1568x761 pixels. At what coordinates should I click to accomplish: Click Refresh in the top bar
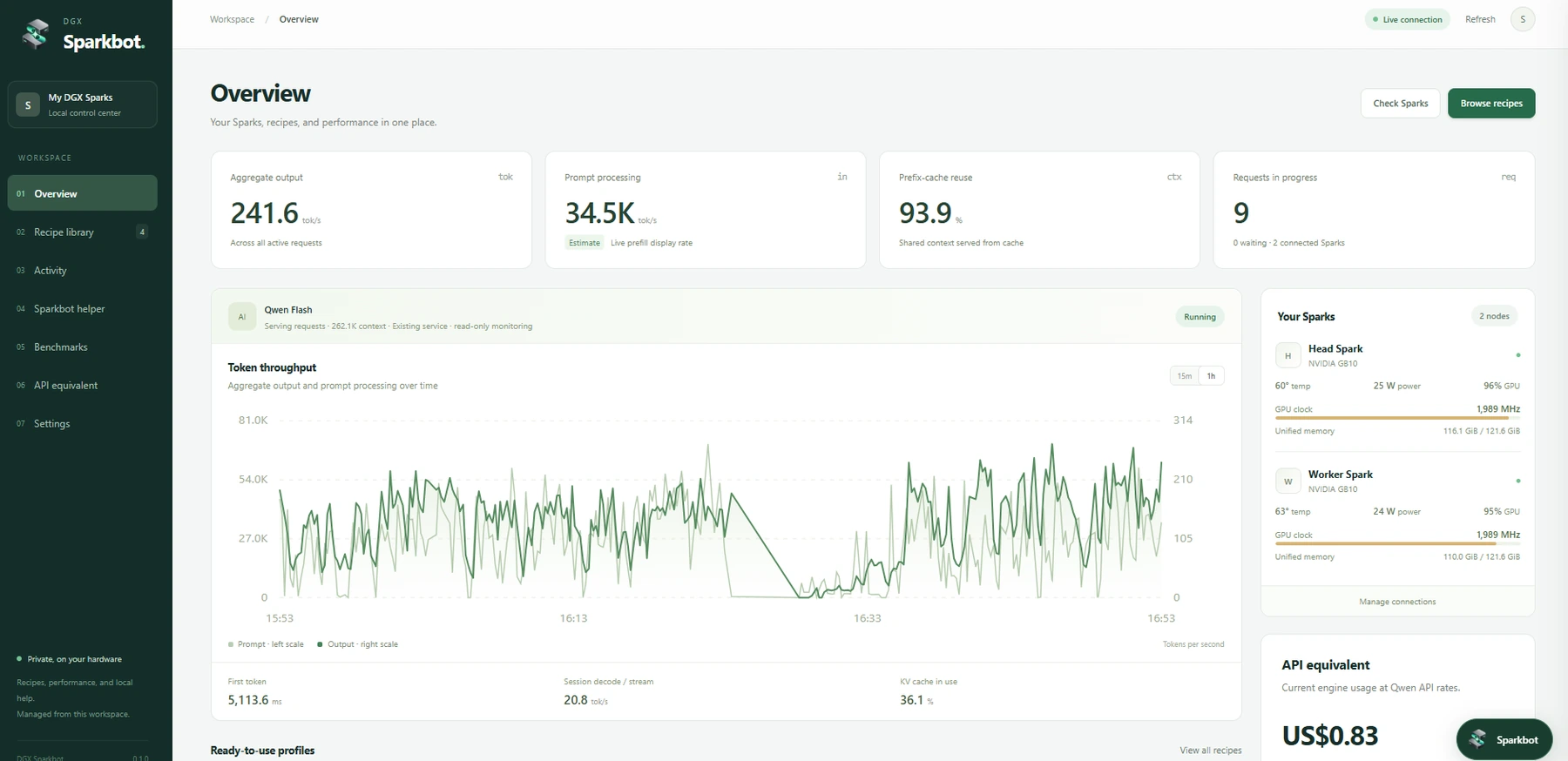coord(1480,19)
